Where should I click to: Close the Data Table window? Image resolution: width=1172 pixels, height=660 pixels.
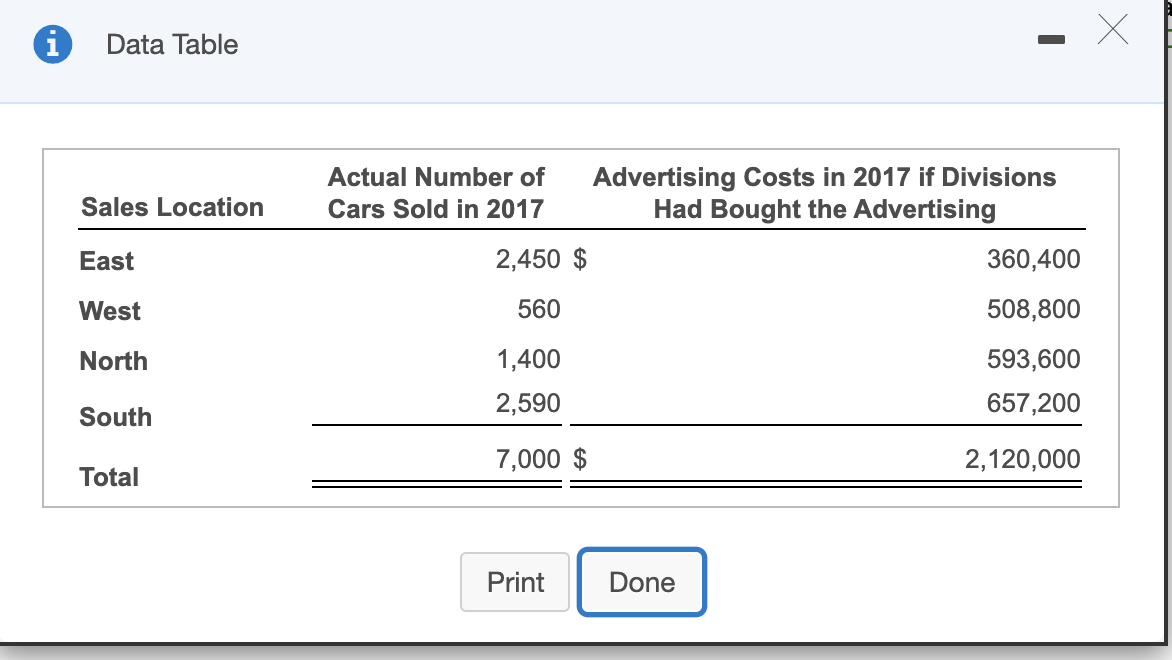[1113, 31]
